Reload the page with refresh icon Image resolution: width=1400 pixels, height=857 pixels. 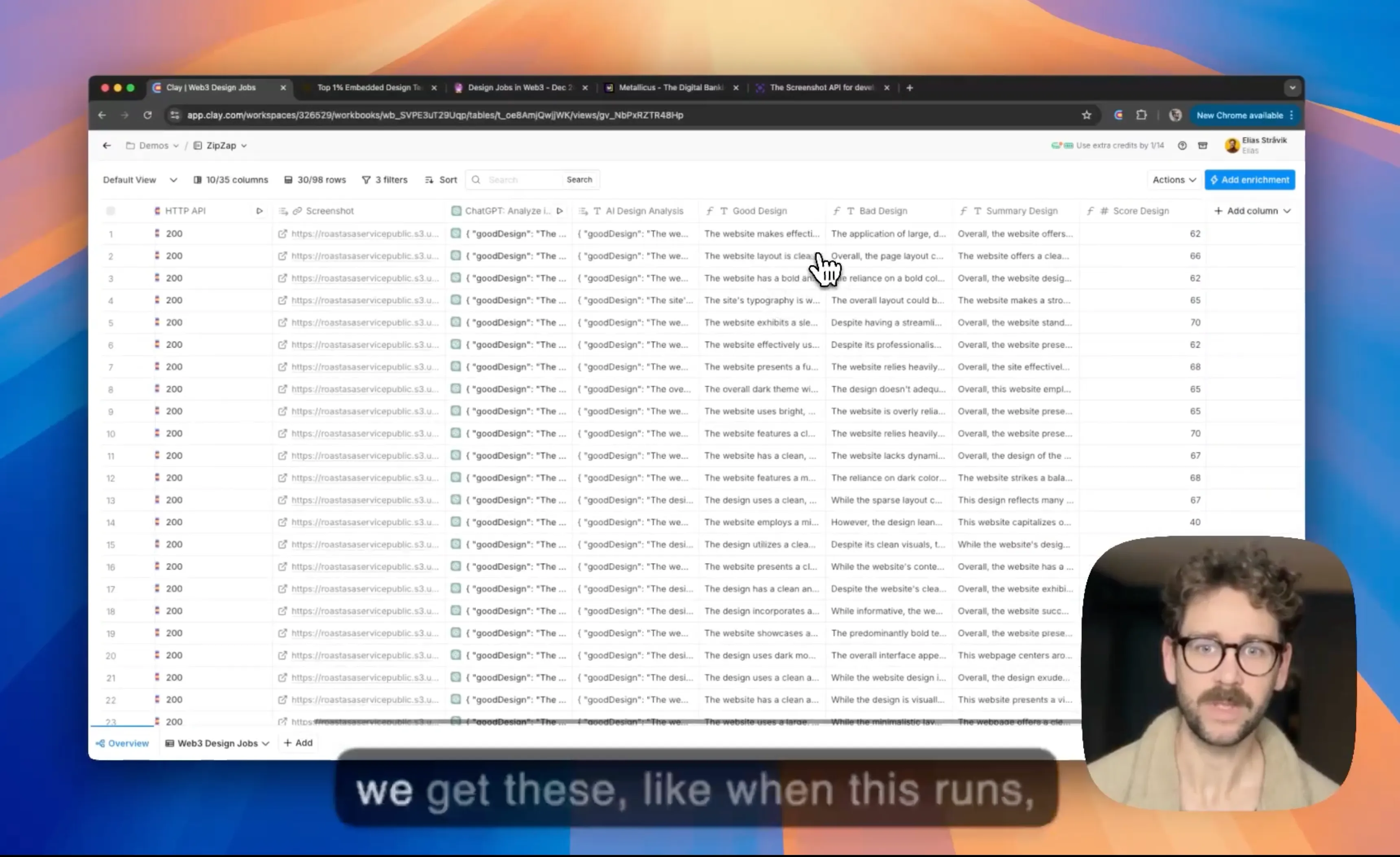coord(147,116)
